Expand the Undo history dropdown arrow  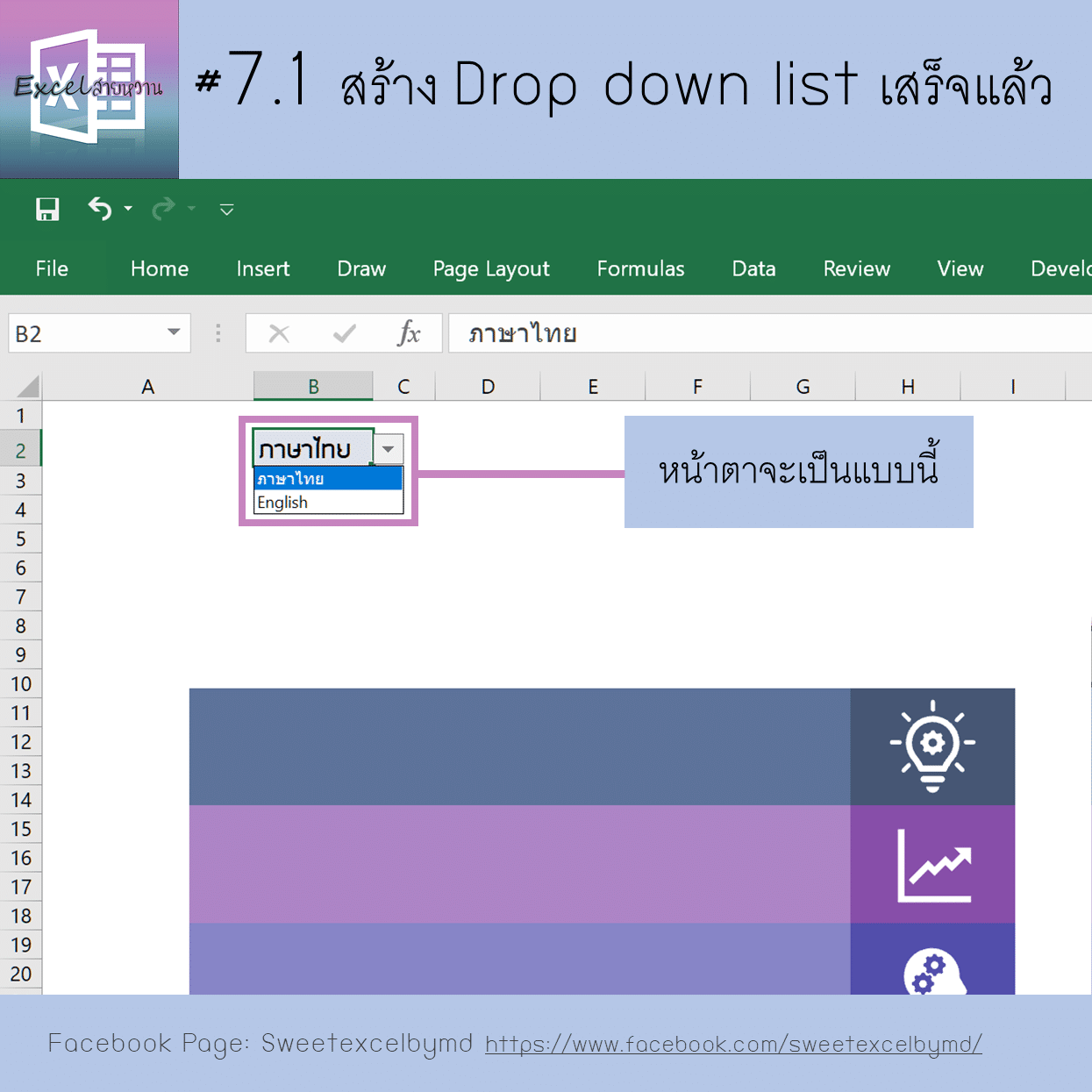tap(128, 209)
